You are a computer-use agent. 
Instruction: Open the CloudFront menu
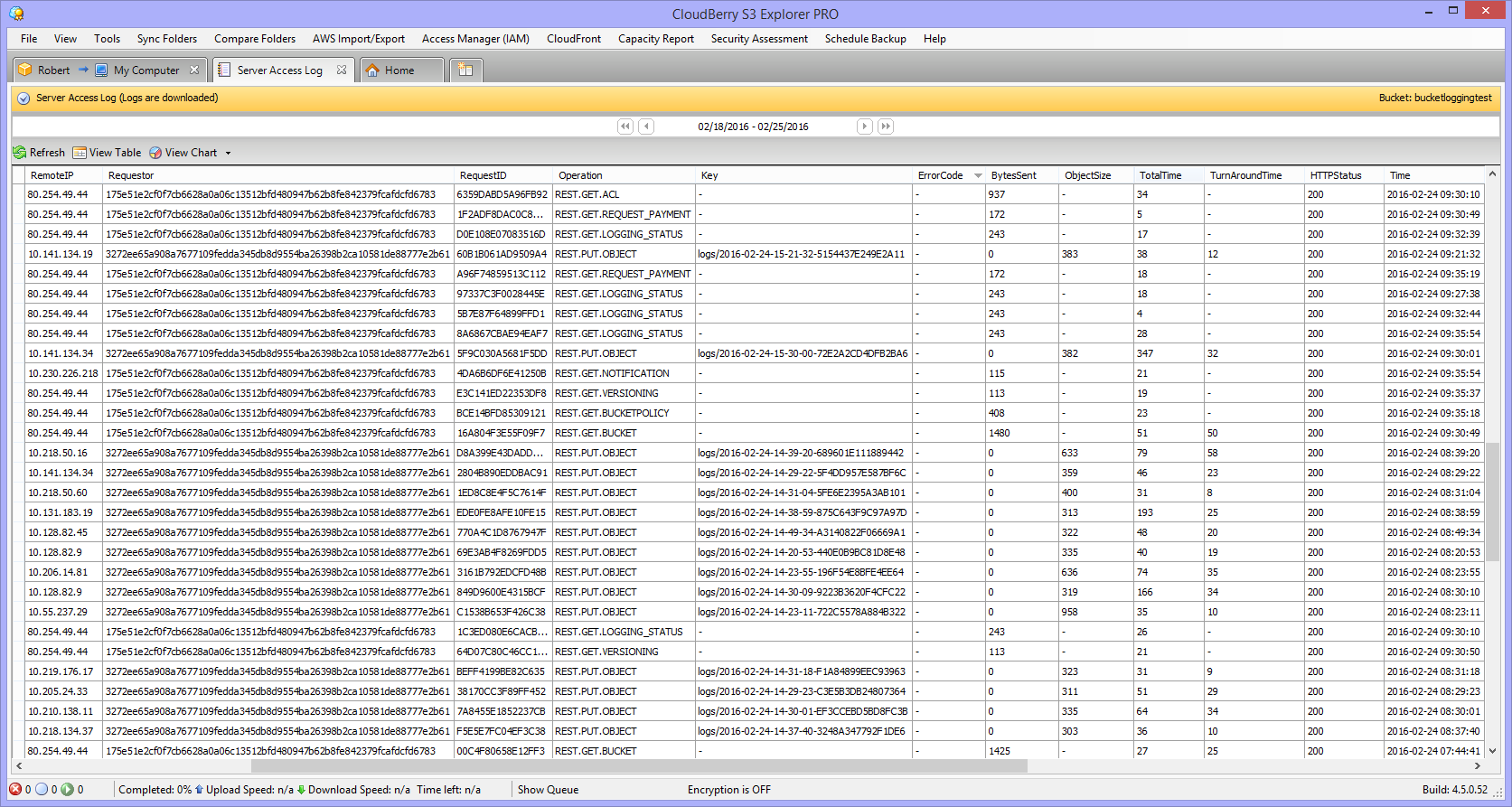574,39
